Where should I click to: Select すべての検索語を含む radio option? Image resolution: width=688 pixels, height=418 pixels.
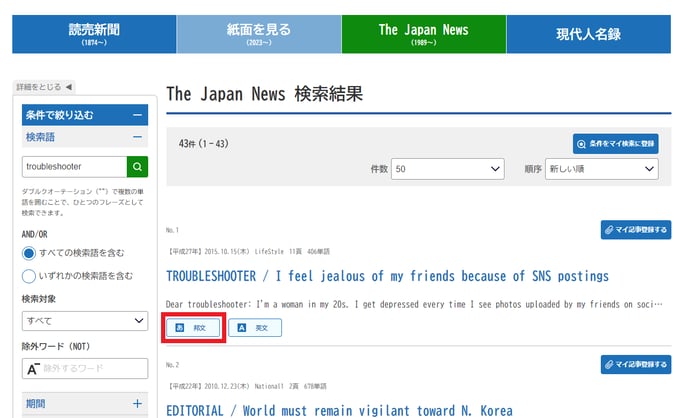(x=29, y=253)
